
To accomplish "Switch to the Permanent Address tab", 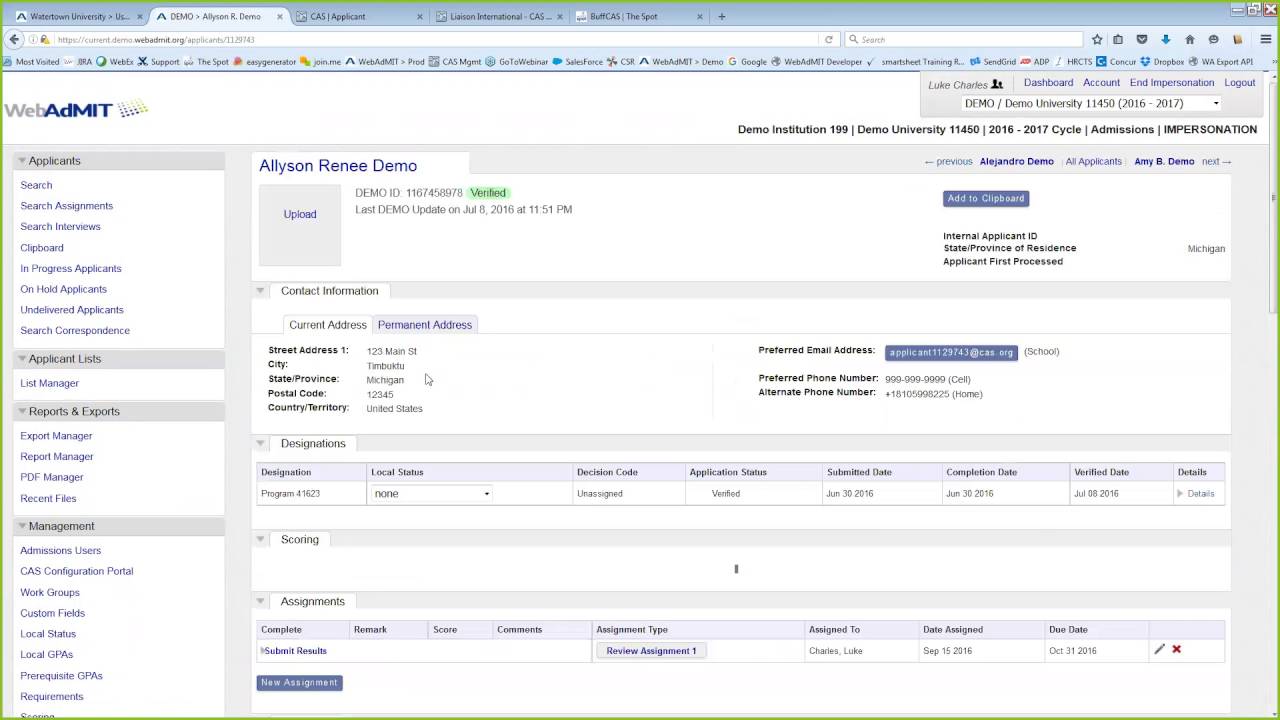I will 425,324.
